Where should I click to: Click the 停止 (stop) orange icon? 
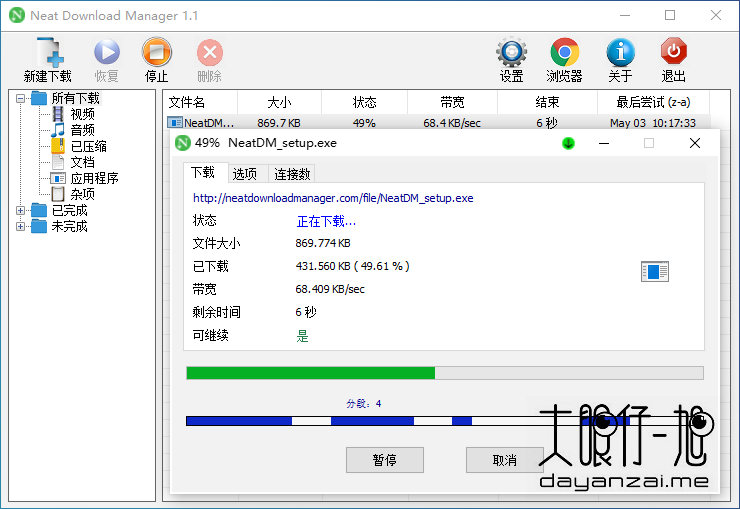(157, 52)
